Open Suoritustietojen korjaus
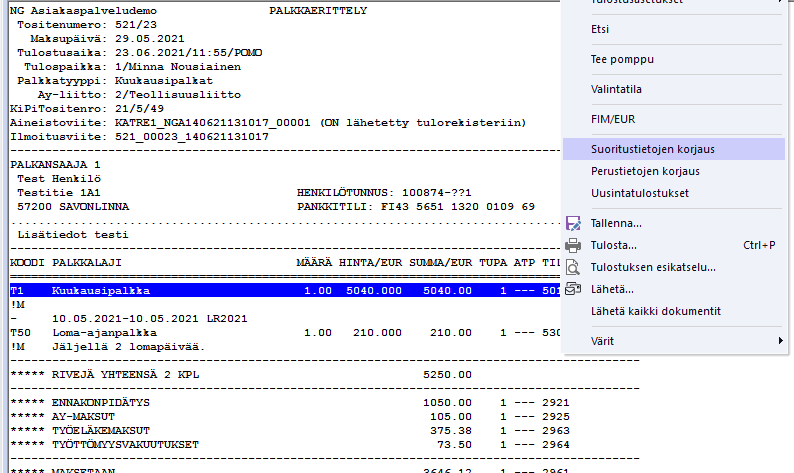794x473 pixels. coord(653,149)
